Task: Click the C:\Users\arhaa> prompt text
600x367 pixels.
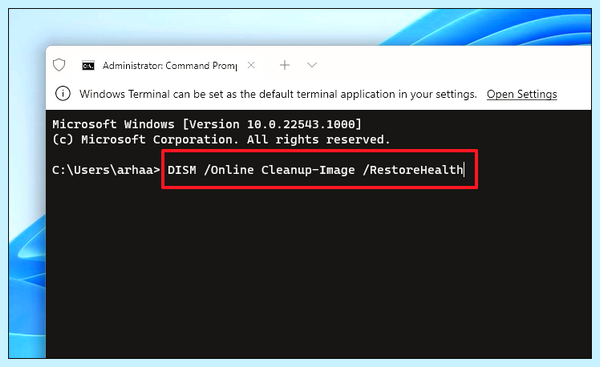Action: coord(106,170)
